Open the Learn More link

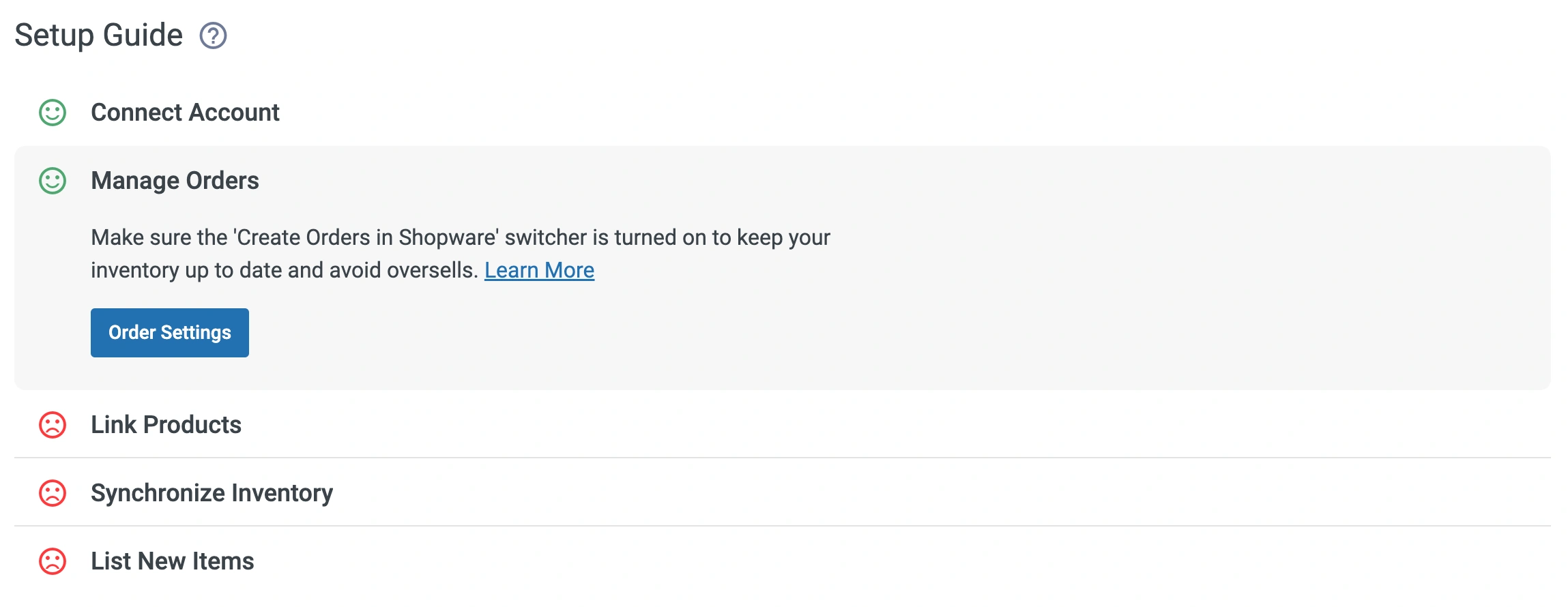(x=539, y=271)
